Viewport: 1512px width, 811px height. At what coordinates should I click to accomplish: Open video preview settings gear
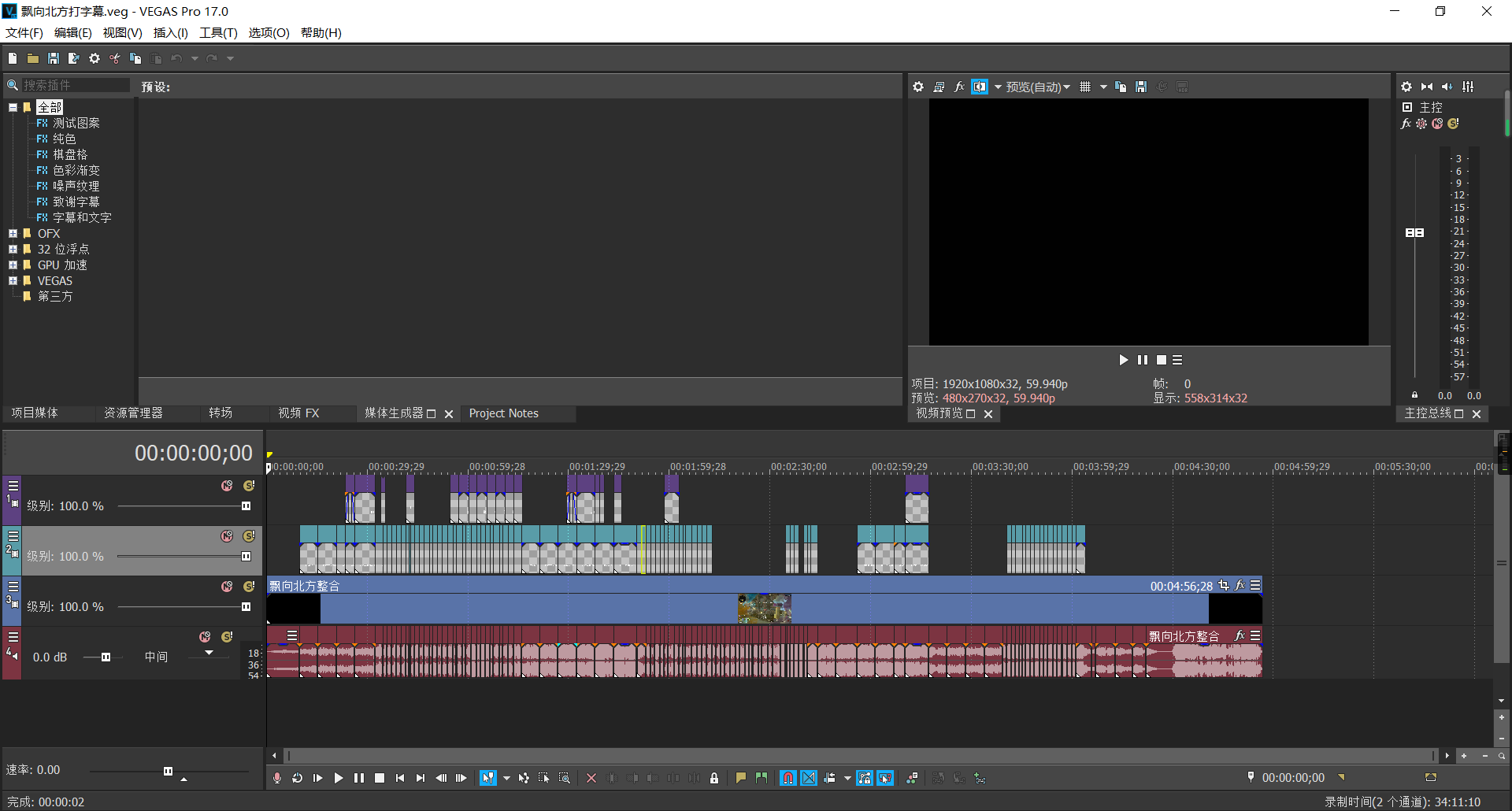coord(918,87)
